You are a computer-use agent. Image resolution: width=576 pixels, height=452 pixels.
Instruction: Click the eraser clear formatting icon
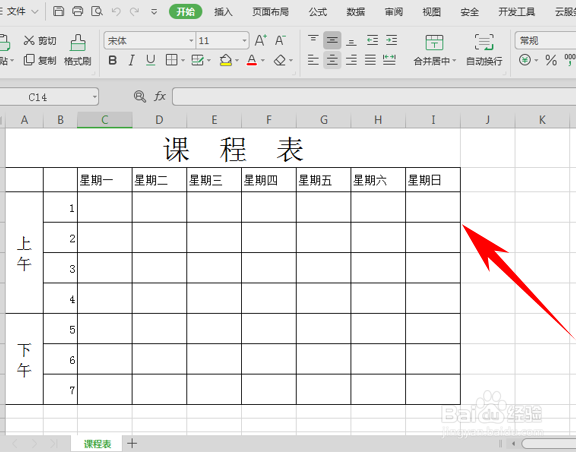(x=280, y=60)
